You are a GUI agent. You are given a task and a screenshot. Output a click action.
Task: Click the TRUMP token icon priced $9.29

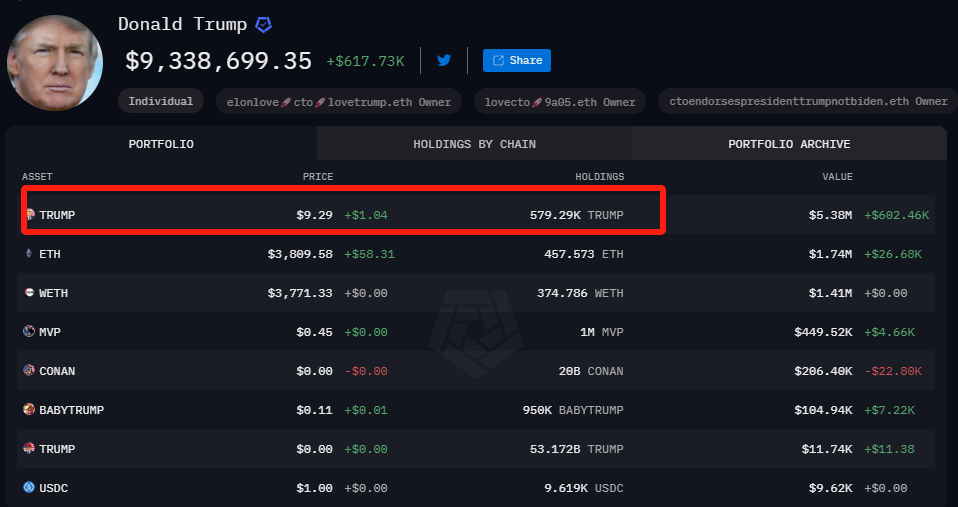tap(30, 214)
